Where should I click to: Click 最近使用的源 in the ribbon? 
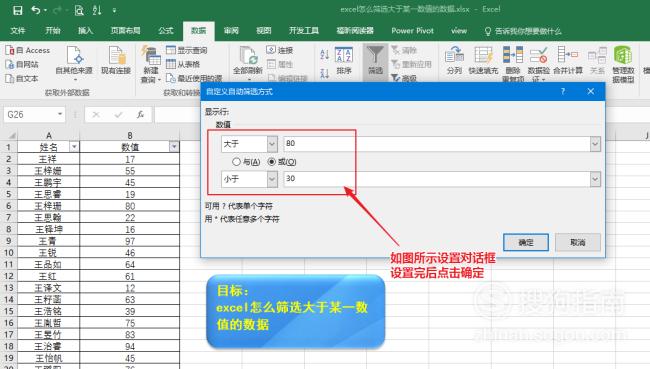point(194,78)
